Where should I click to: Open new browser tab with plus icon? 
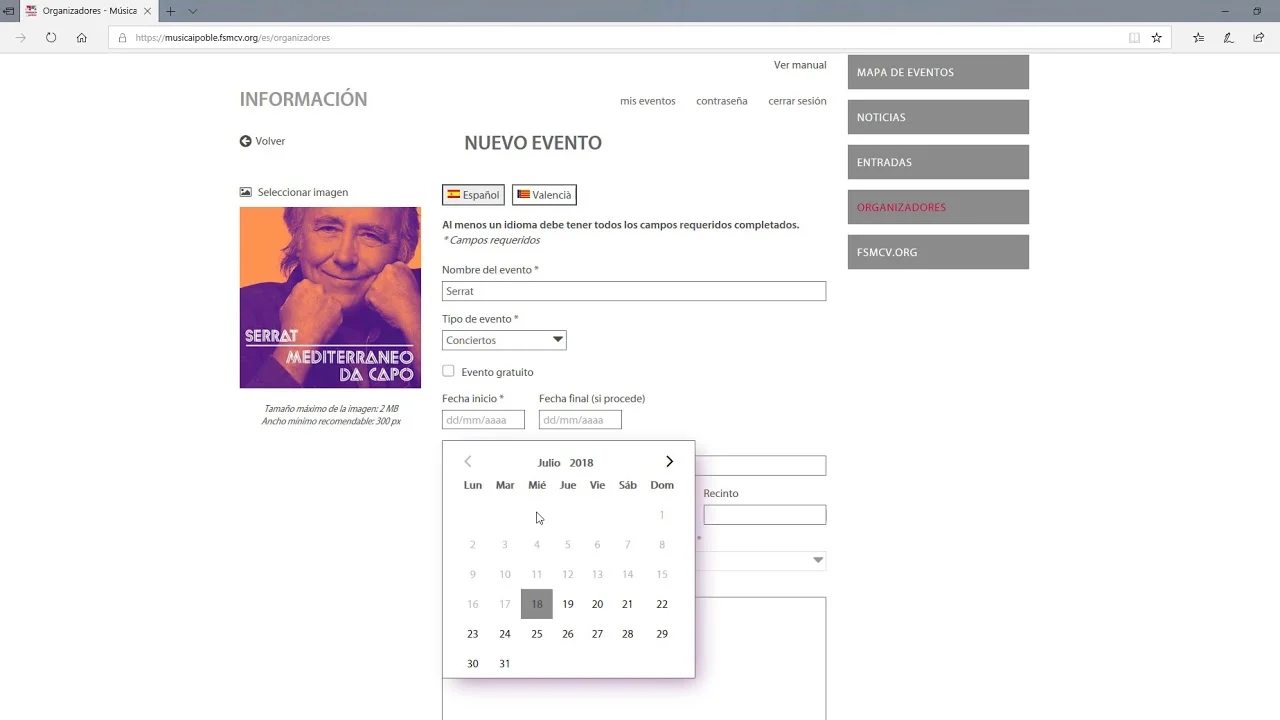point(170,11)
